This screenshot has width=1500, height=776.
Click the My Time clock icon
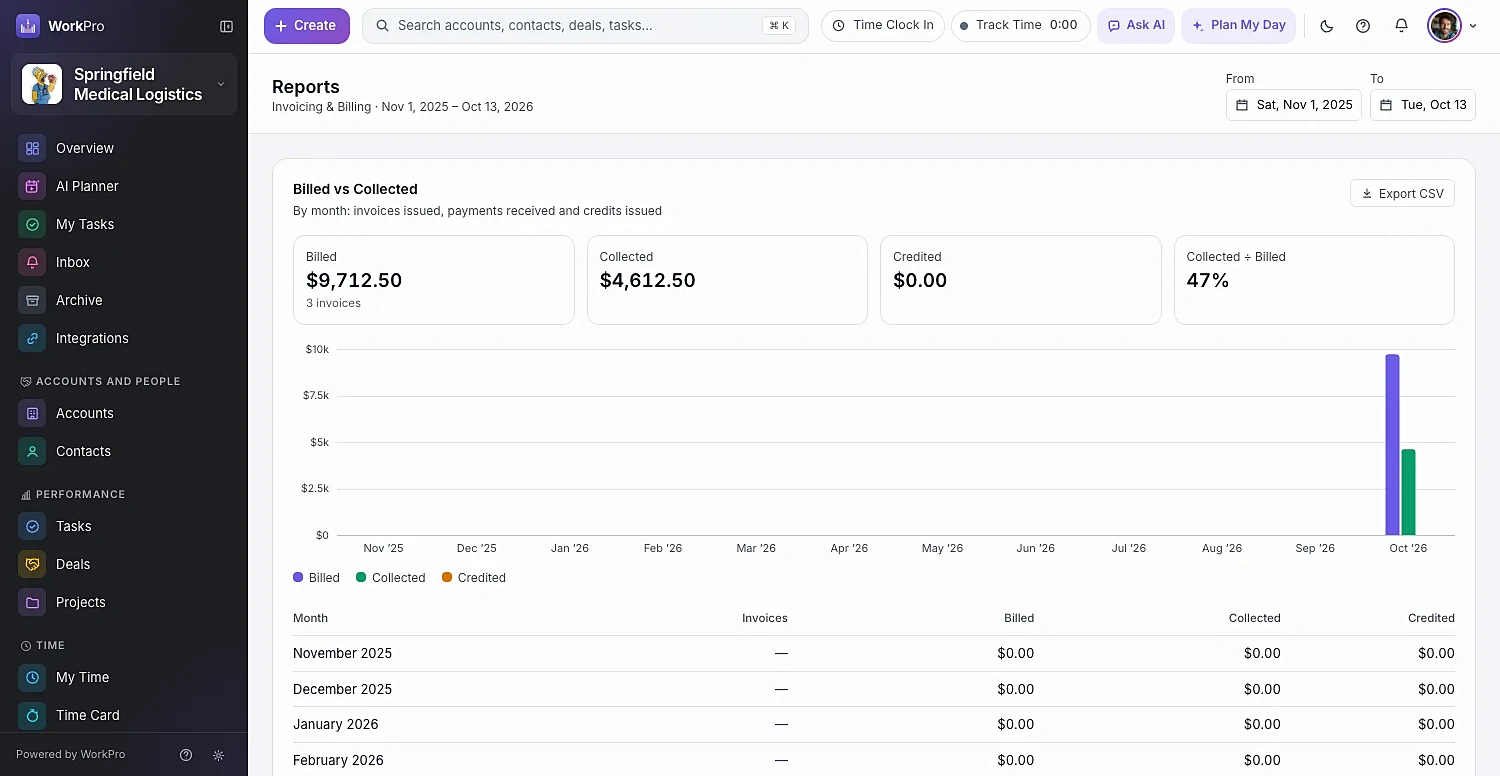[32, 677]
